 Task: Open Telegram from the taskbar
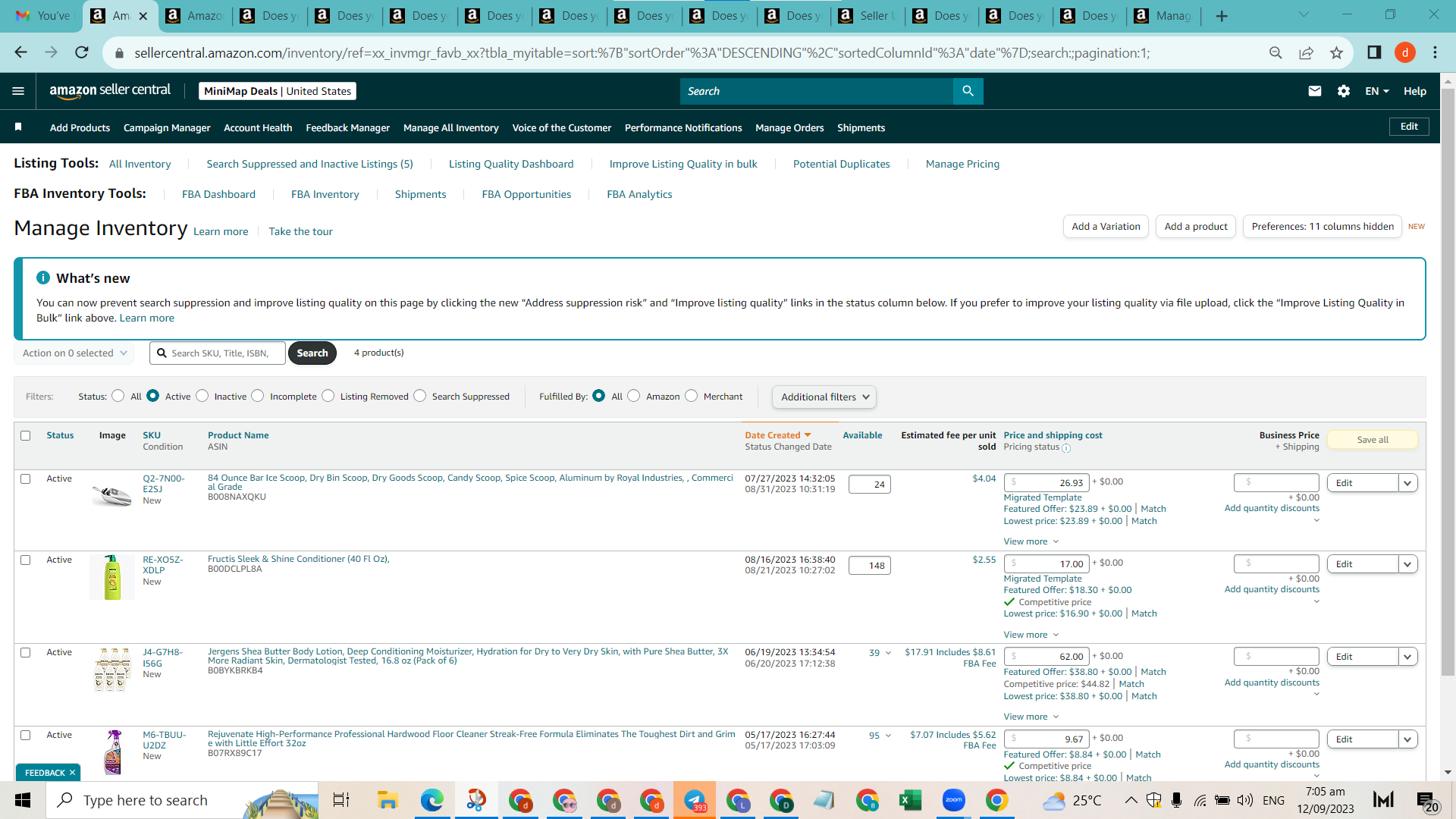(695, 800)
